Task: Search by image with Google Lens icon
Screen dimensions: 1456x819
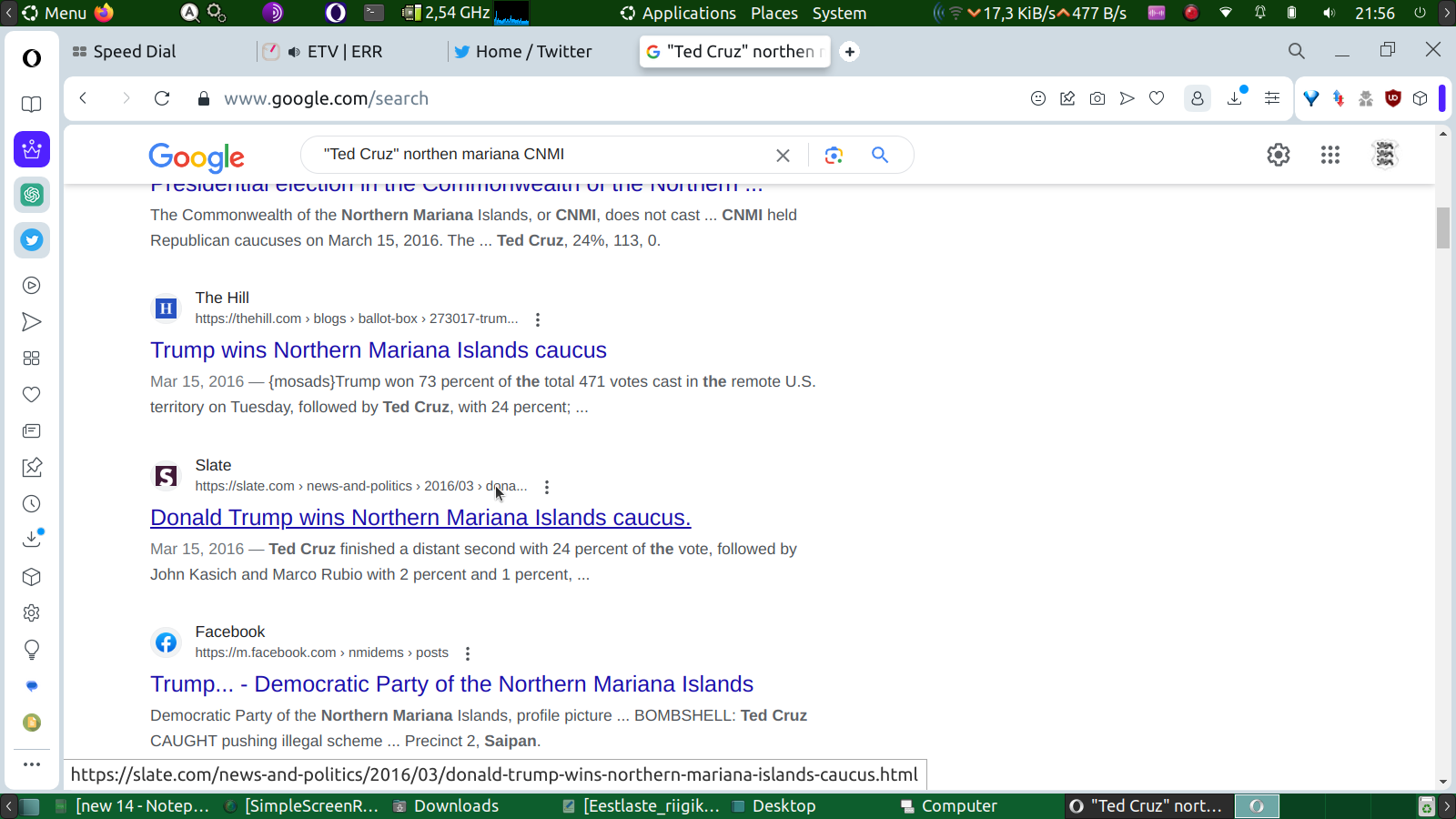Action: point(834,156)
